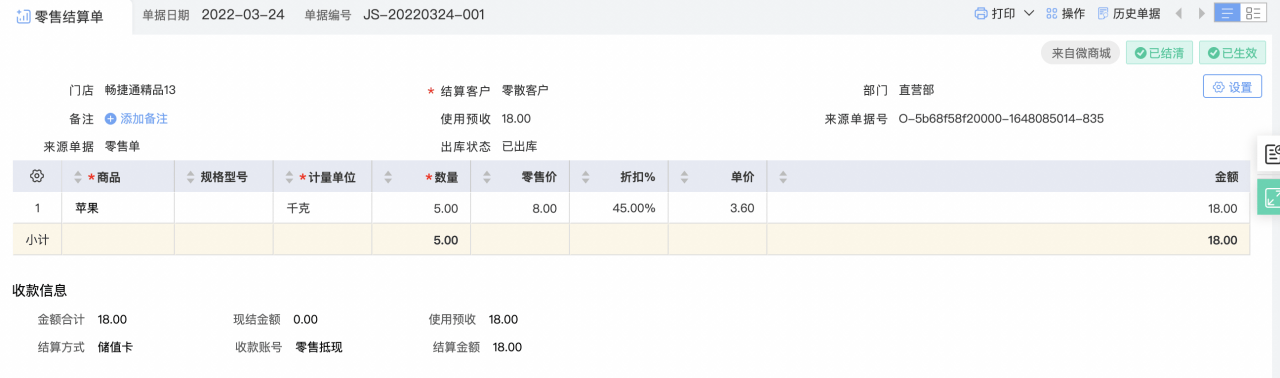This screenshot has width=1280, height=378.
Task: Click the 设置 settings button
Action: [x=1232, y=87]
